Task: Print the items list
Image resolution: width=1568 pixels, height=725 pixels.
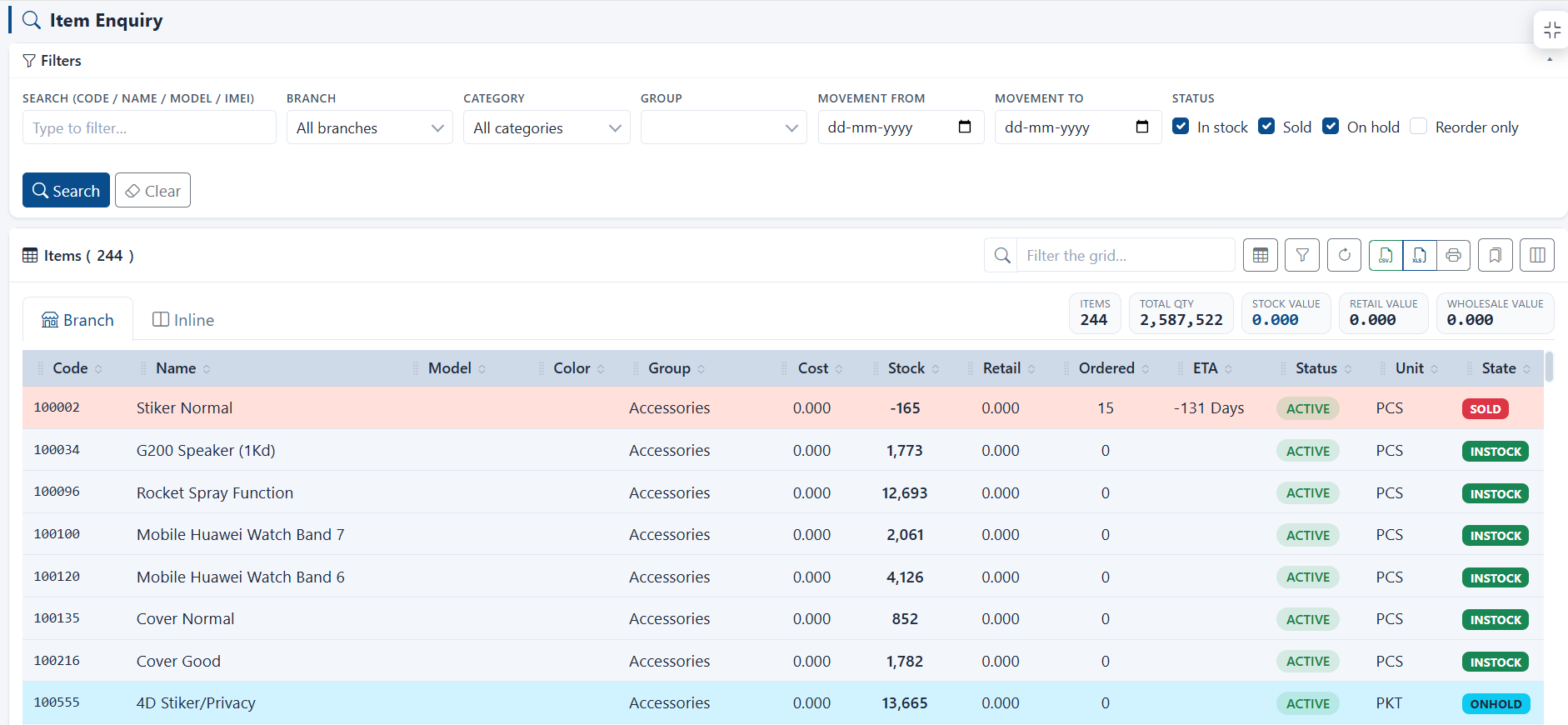Action: [x=1454, y=255]
